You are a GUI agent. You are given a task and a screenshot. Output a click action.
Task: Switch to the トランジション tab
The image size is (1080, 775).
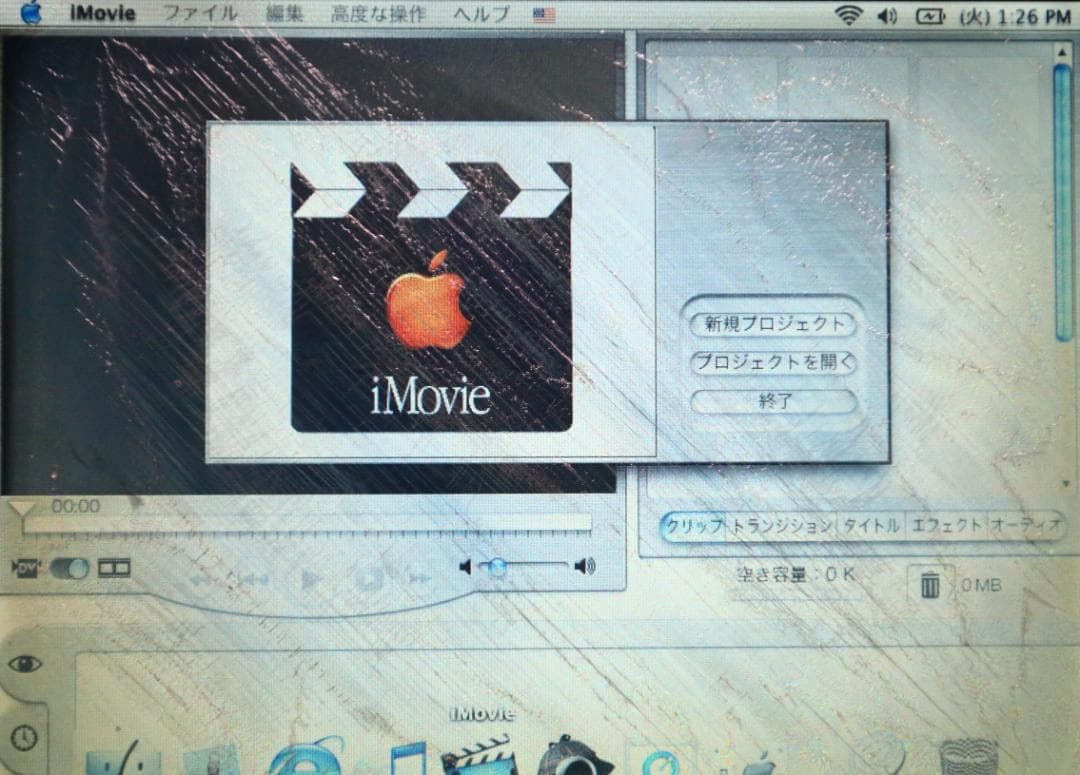click(777, 523)
